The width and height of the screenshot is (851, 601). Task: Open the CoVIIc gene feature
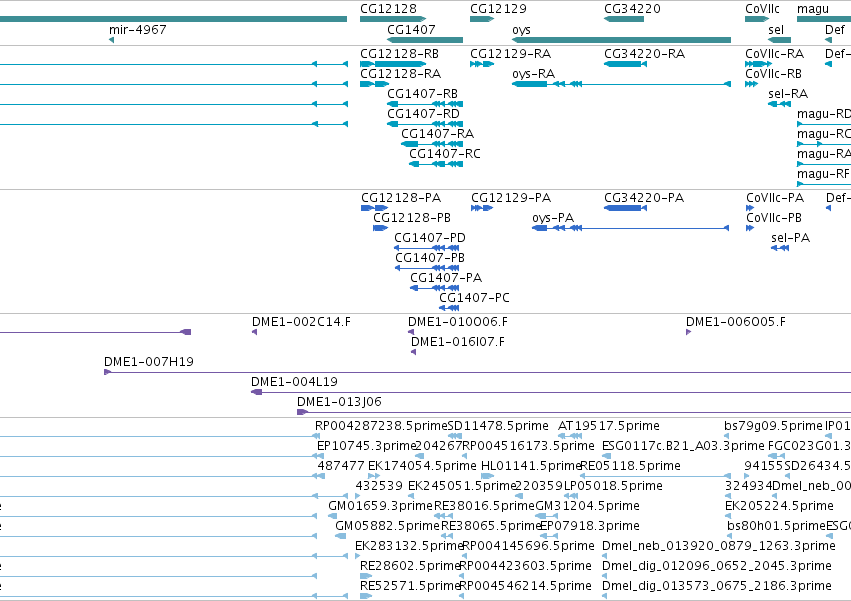[757, 19]
